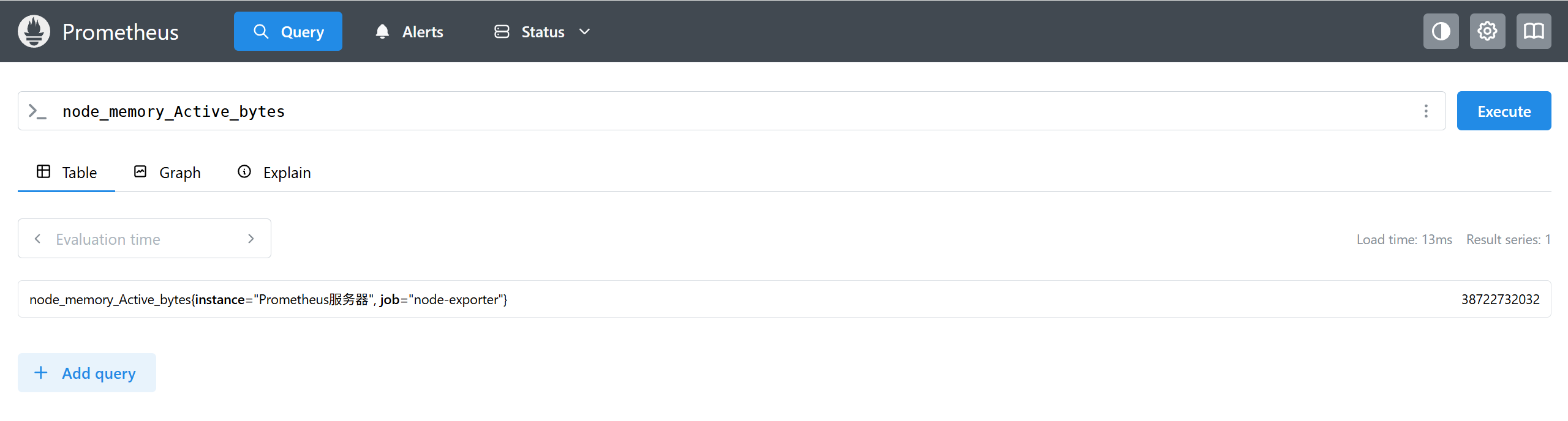Step evaluation time backward with left chevron
Image resolution: width=1568 pixels, height=421 pixels.
pos(38,239)
